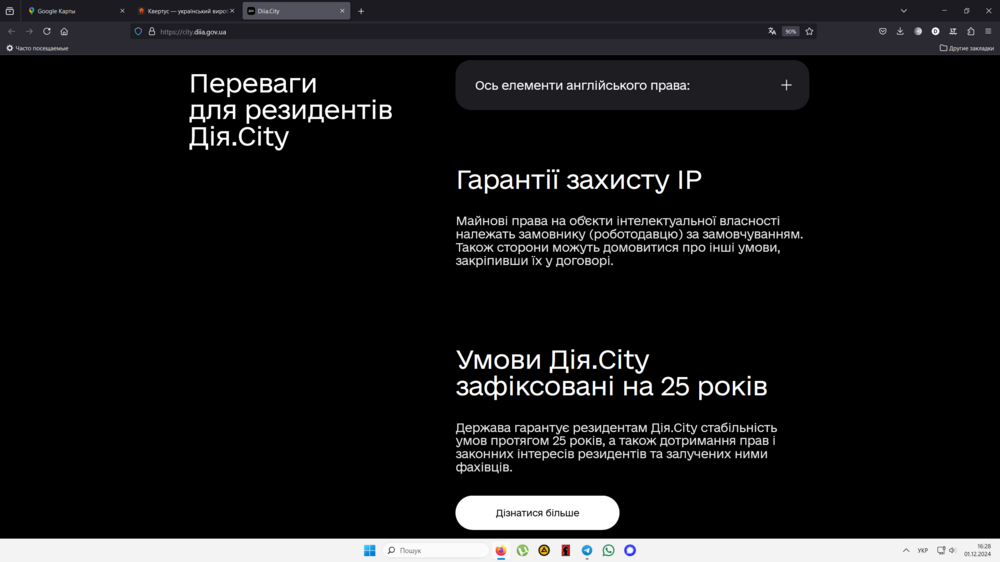Open Firefox from the taskbar
This screenshot has height=562, width=1000.
tap(501, 551)
